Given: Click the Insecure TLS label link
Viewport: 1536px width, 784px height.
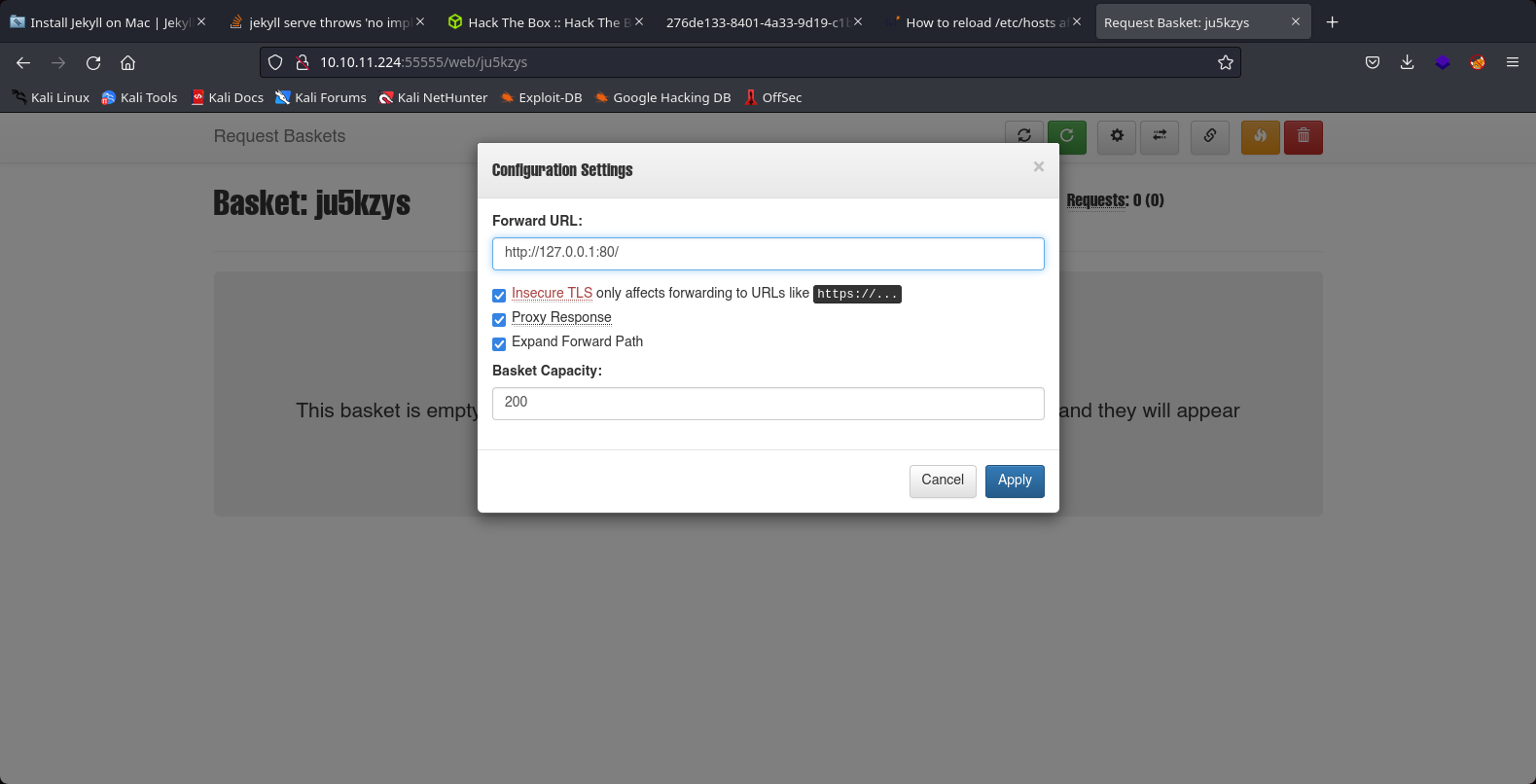Looking at the screenshot, I should click(552, 293).
